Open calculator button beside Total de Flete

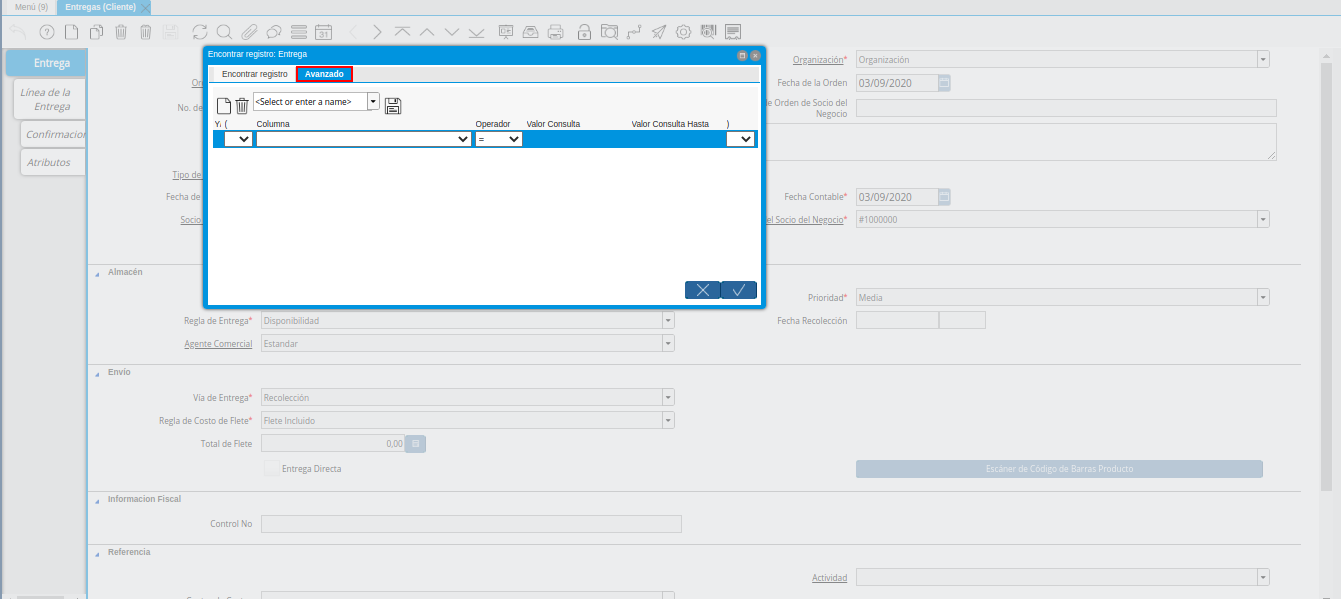pyautogui.click(x=417, y=443)
